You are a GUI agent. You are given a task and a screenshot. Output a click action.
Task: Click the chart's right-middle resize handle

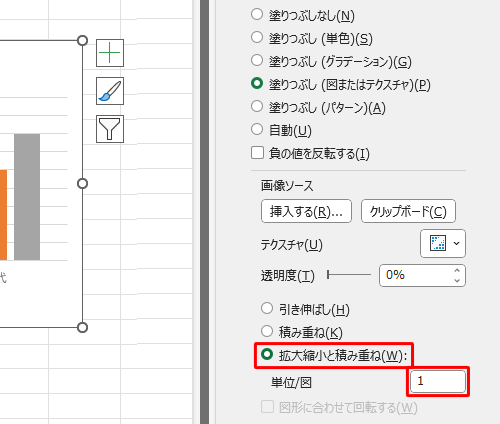[82, 184]
